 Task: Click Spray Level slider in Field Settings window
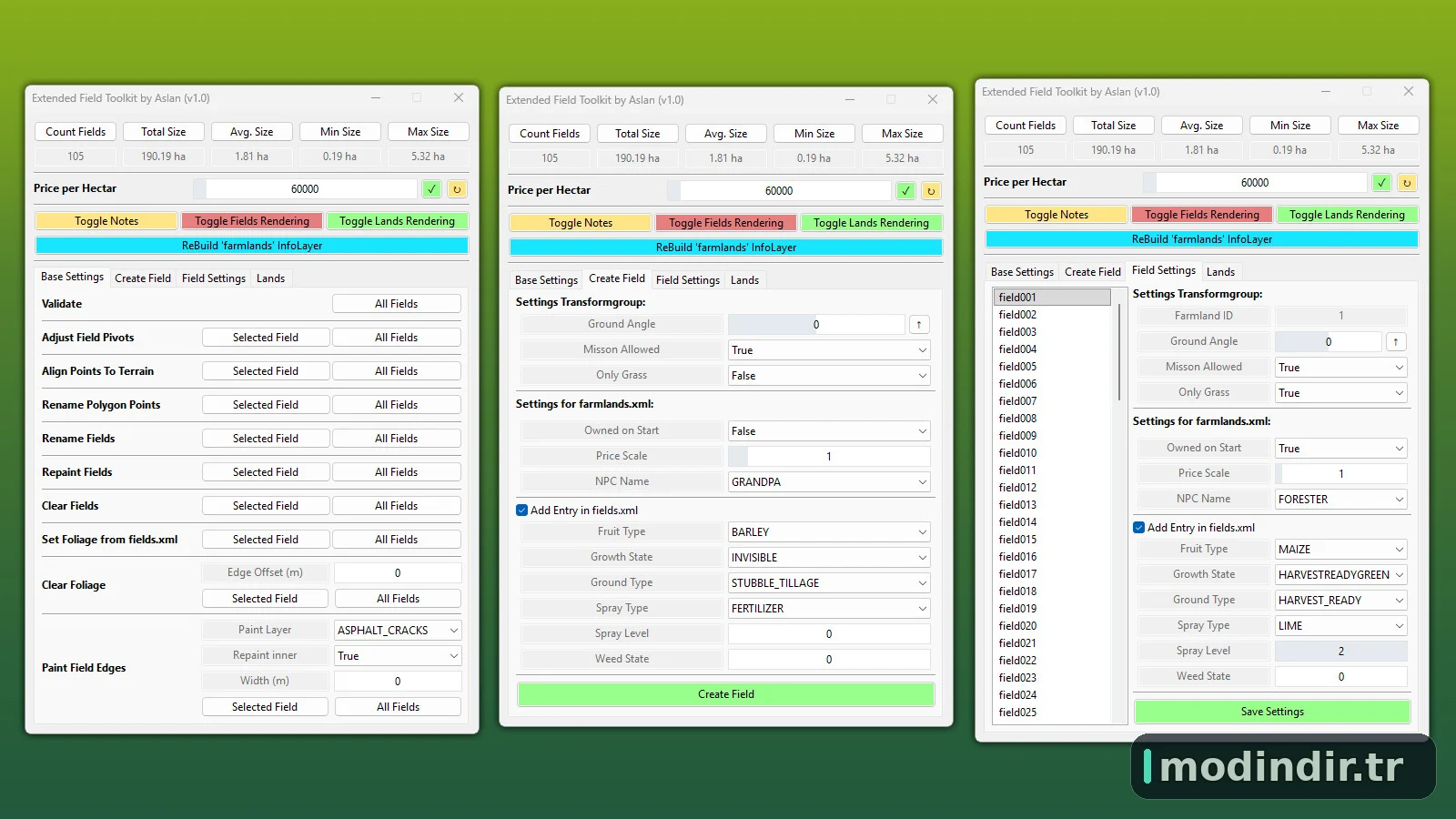tap(1341, 652)
